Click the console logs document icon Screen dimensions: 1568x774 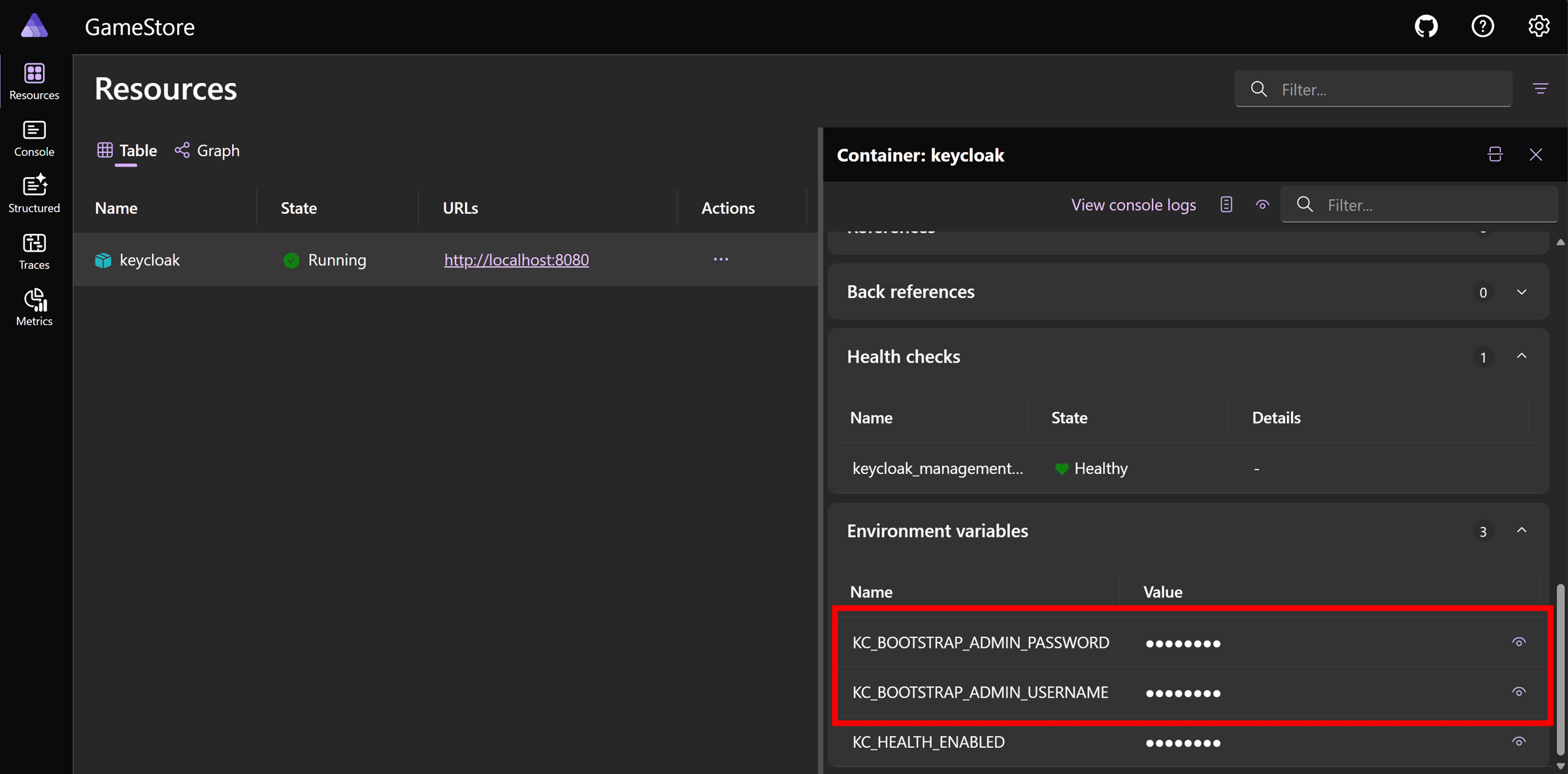1226,205
